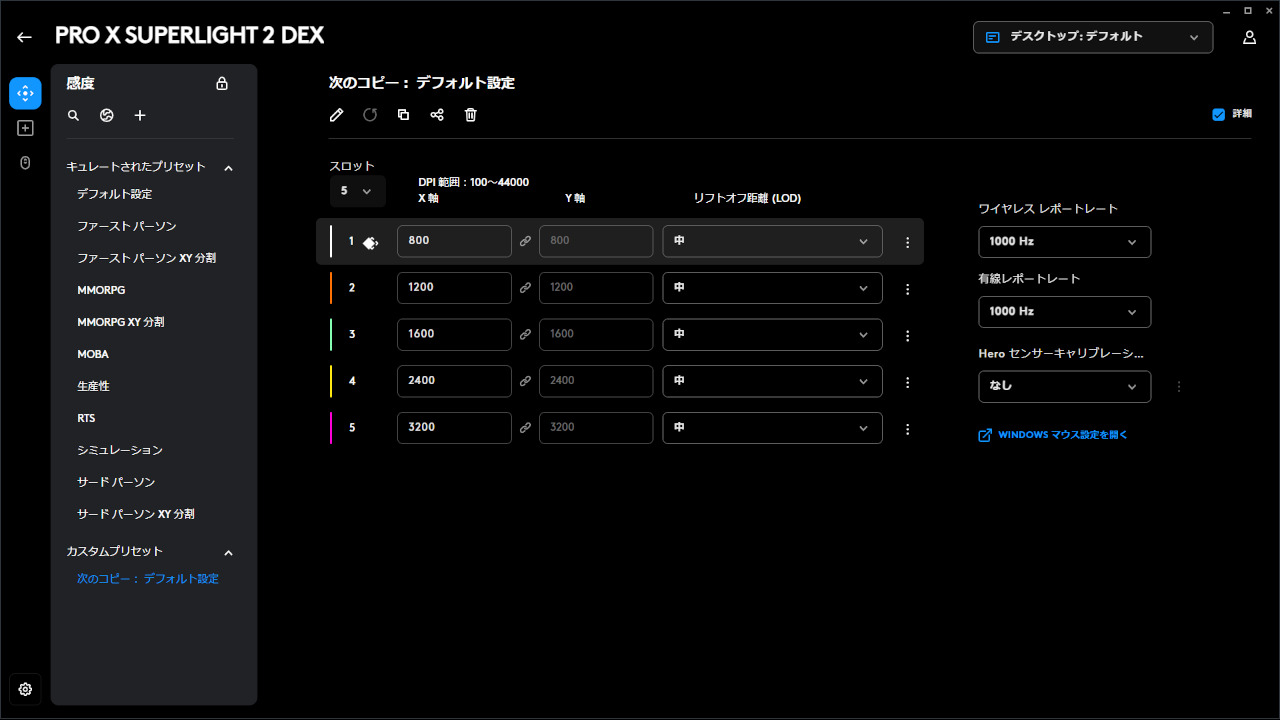The height and width of the screenshot is (720, 1280).
Task: Open the mouse device sidebar icon
Action: pyautogui.click(x=25, y=162)
